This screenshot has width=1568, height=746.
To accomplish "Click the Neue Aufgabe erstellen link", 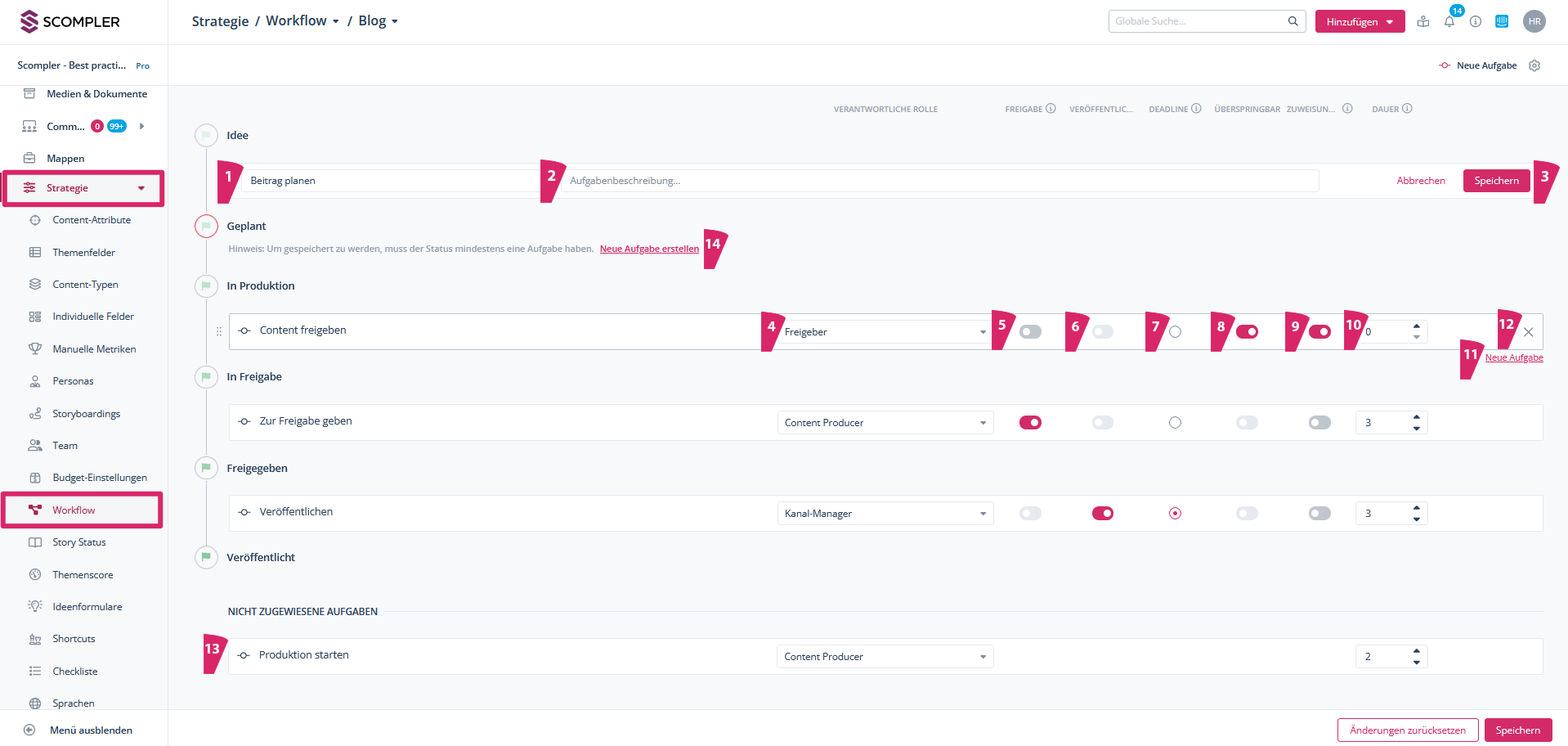I will [x=649, y=249].
